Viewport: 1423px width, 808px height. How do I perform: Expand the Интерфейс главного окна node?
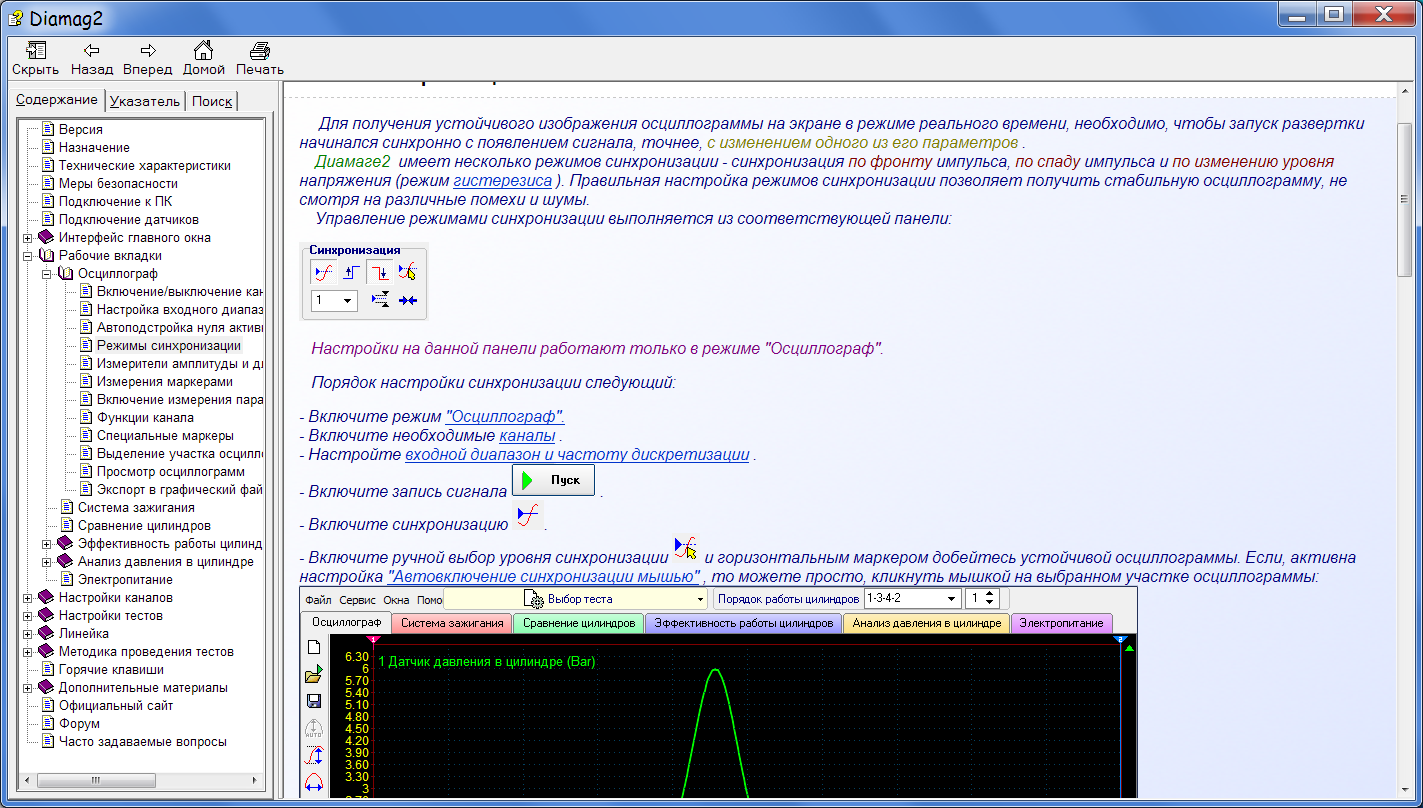pos(28,238)
